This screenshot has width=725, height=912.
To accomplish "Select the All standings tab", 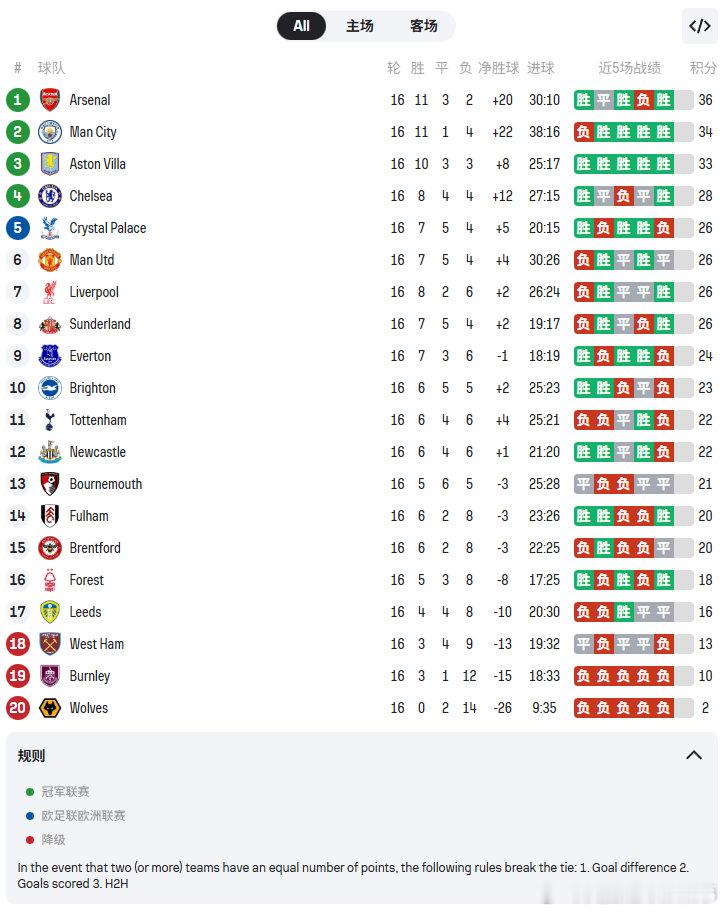I will coord(301,26).
